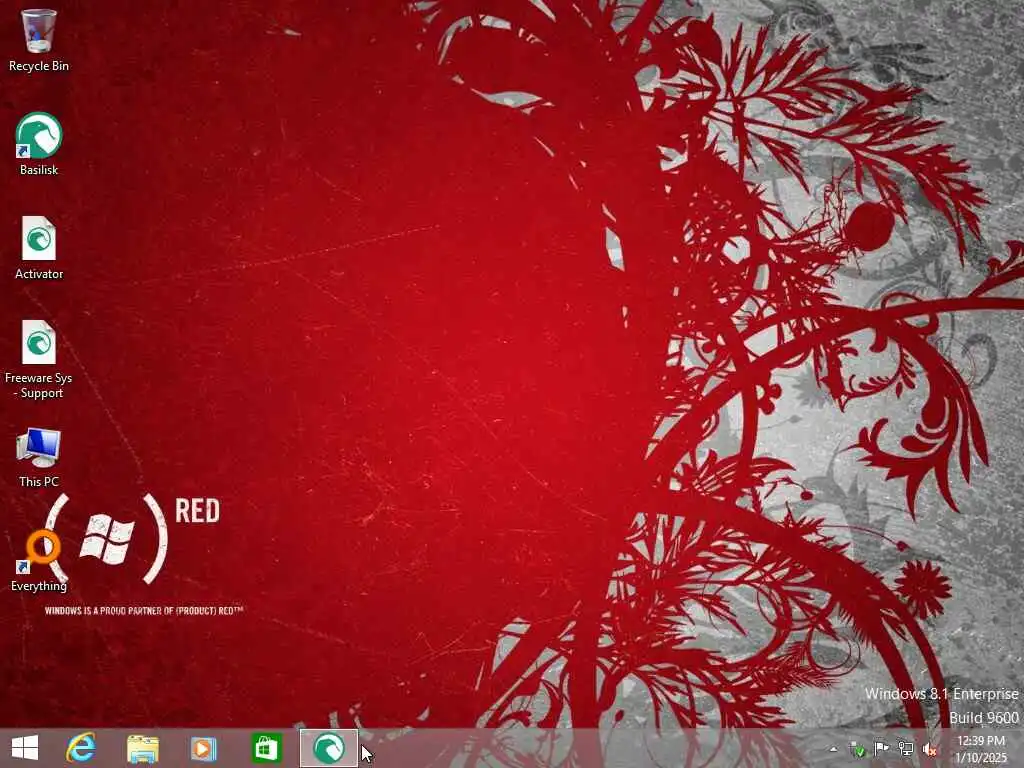The image size is (1024, 768).
Task: Show hidden tray icons arrow
Action: 833,749
